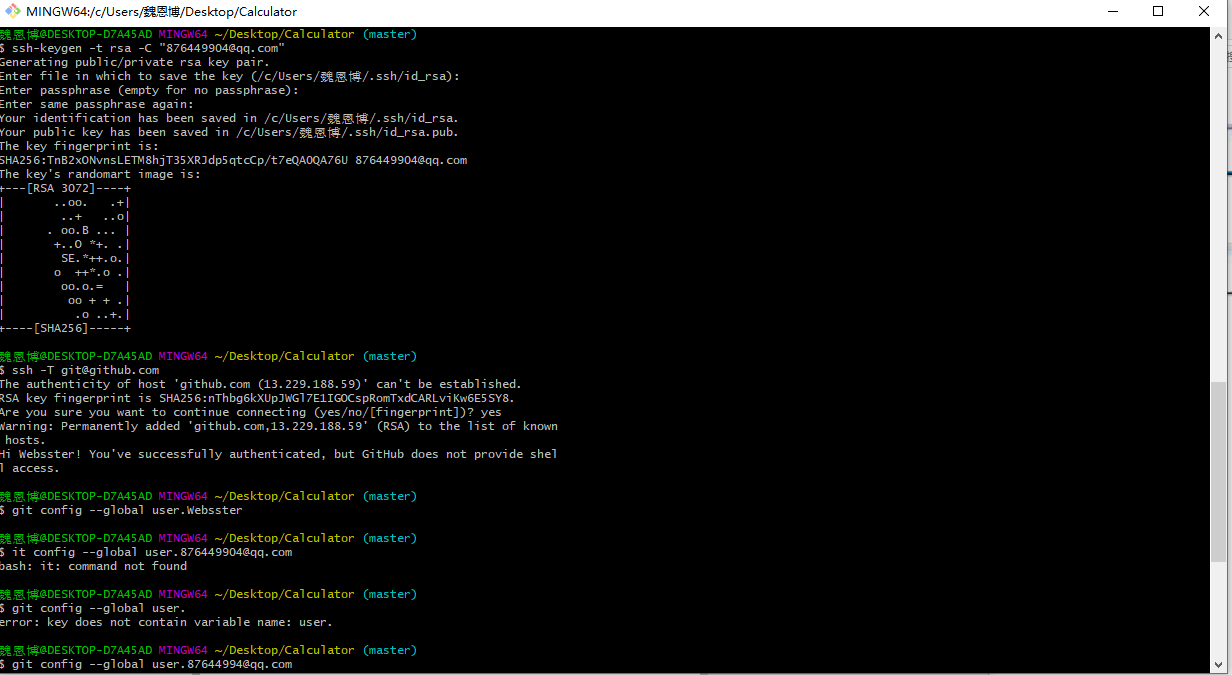Close the MINGW64 terminal window
The image size is (1232, 675).
tap(1205, 12)
